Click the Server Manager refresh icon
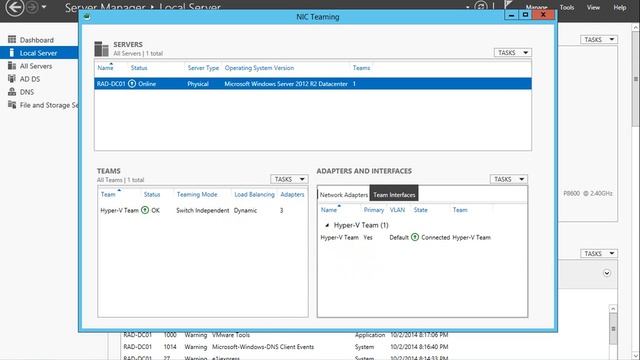Image resolution: width=640 pixels, height=360 pixels. 481,7
